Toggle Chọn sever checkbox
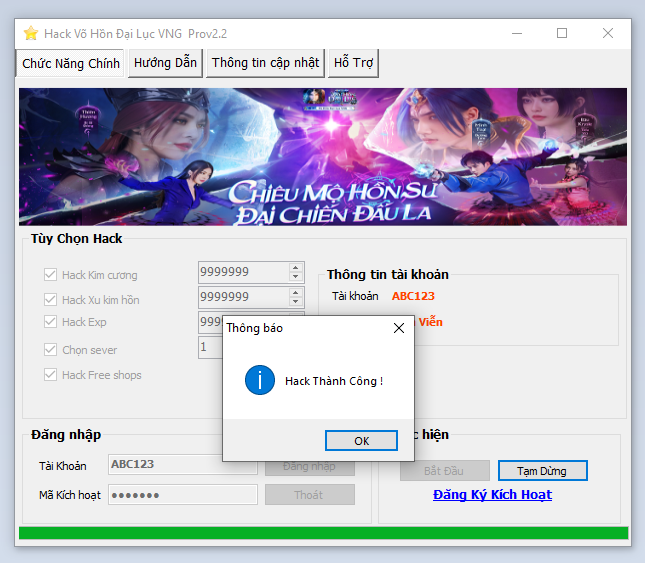 click(x=50, y=350)
